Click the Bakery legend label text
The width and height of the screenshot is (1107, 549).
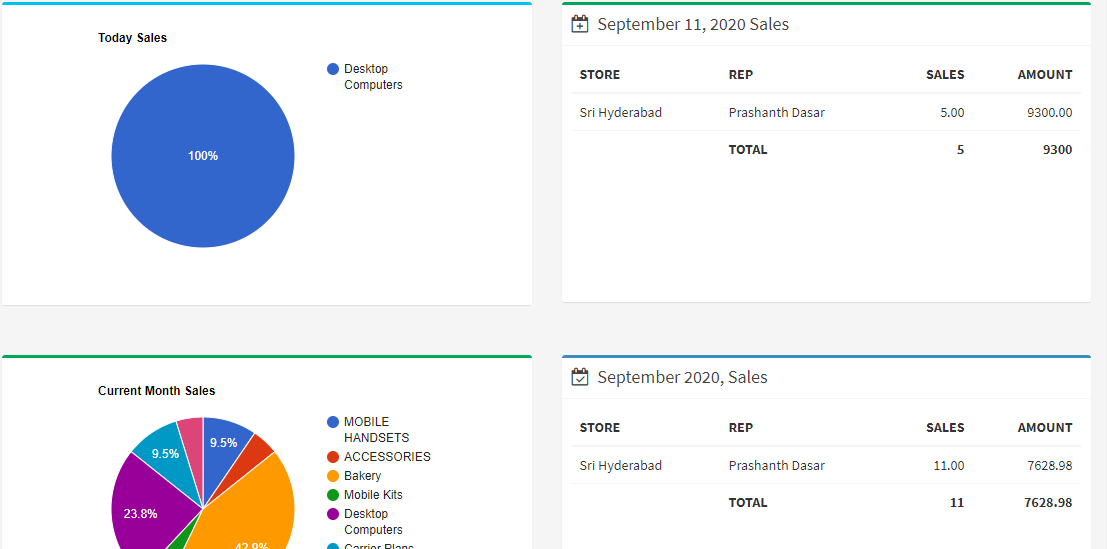click(363, 476)
